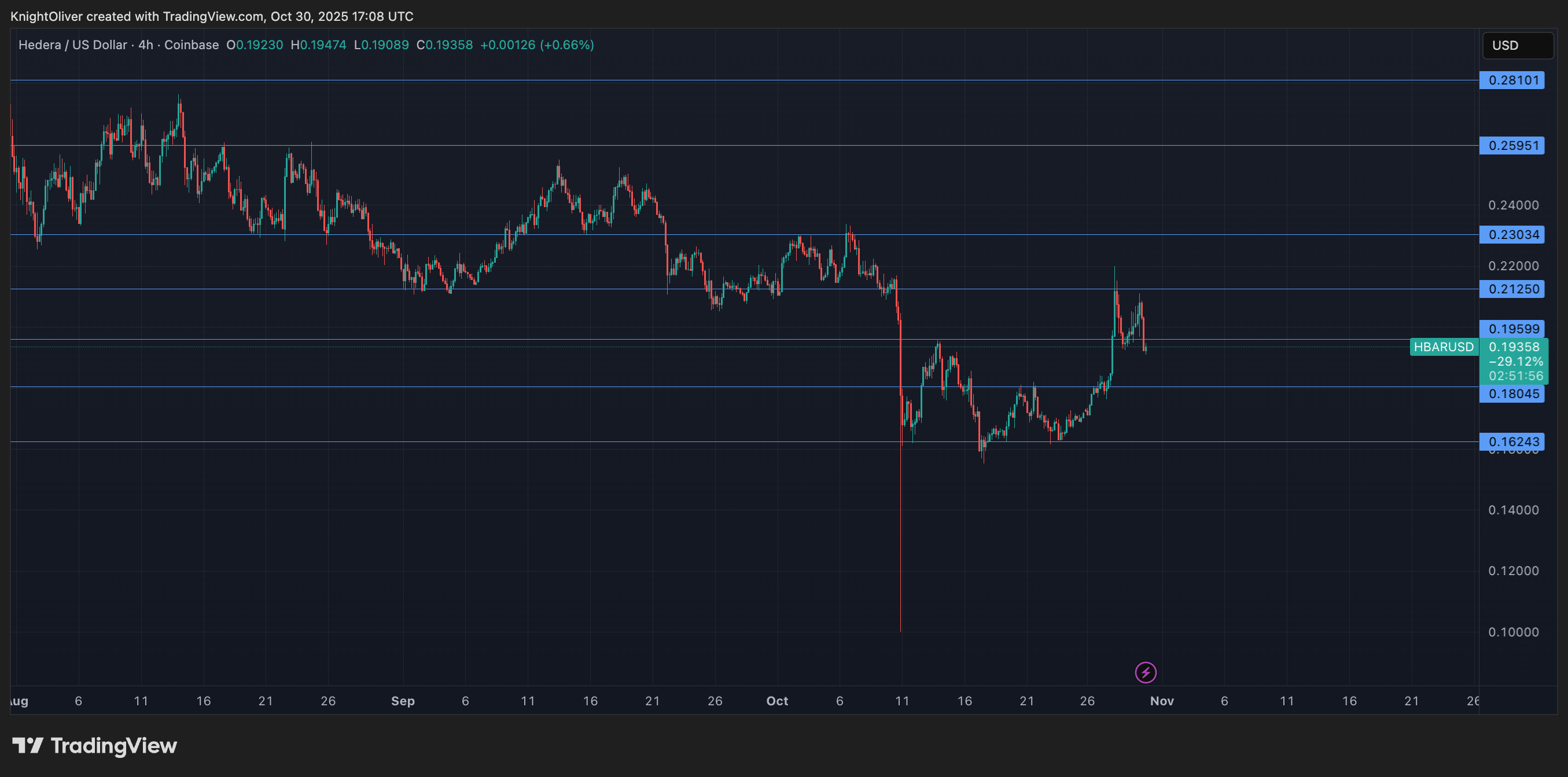
Task: Click the 02:51:56 candle countdown timer
Action: click(1516, 376)
